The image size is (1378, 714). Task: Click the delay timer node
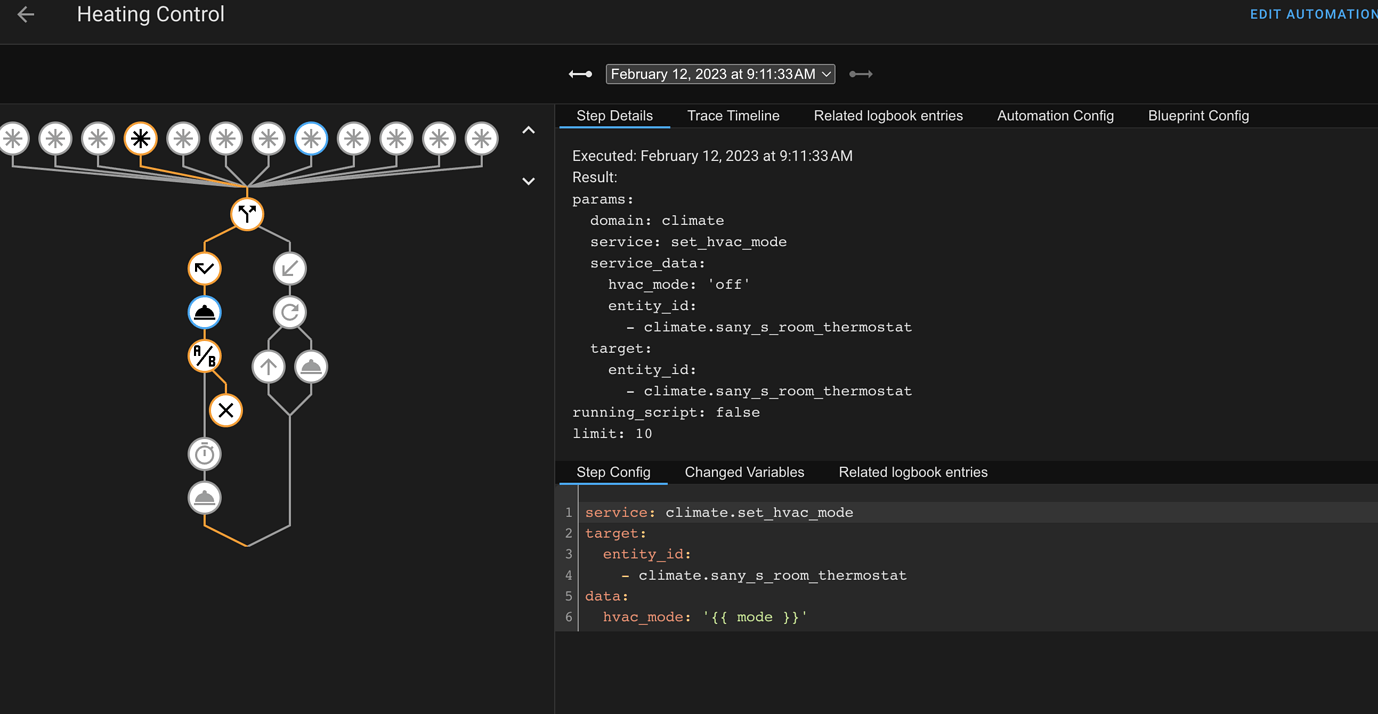205,454
